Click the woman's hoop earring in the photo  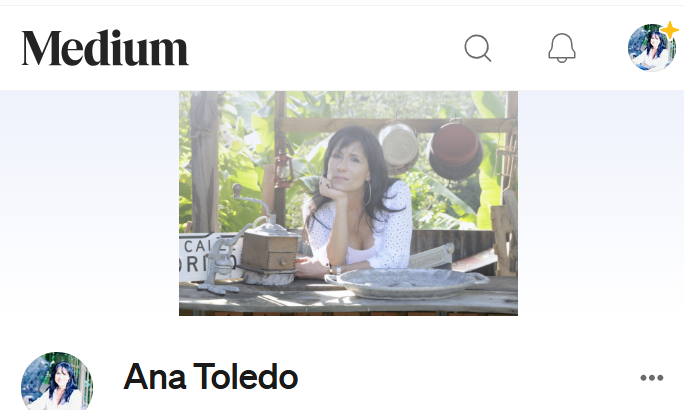pos(367,194)
